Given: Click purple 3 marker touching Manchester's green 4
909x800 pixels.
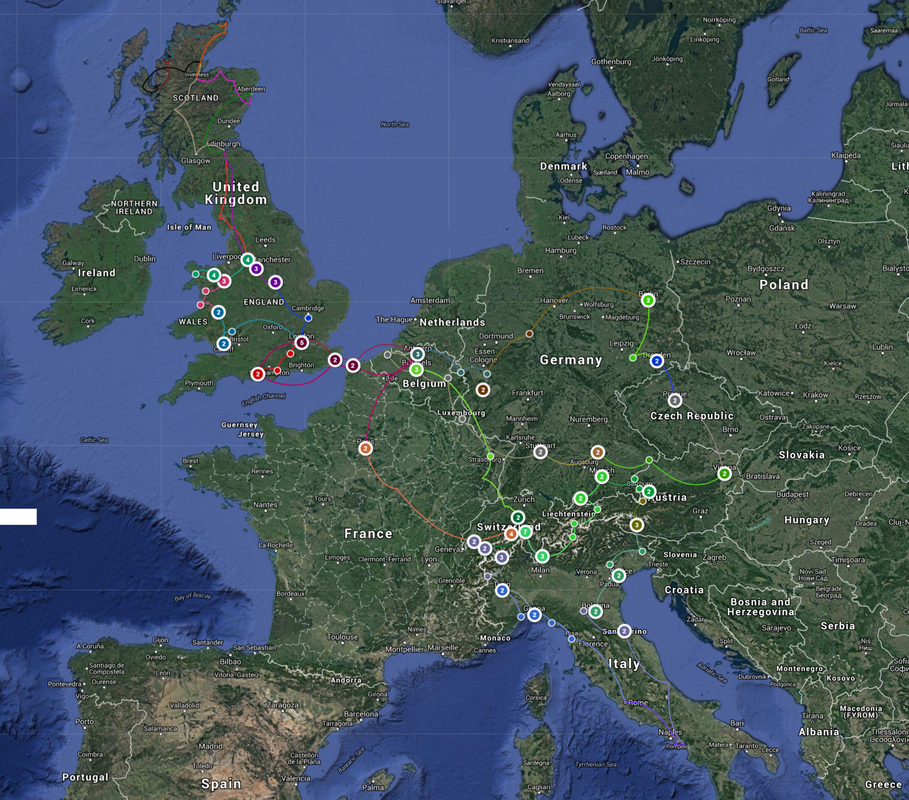Looking at the screenshot, I should [256, 269].
